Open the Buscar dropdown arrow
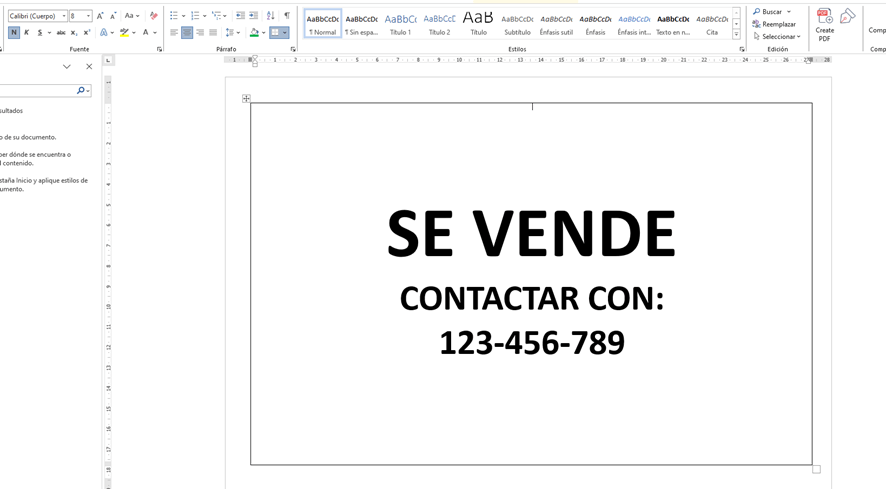 click(789, 12)
